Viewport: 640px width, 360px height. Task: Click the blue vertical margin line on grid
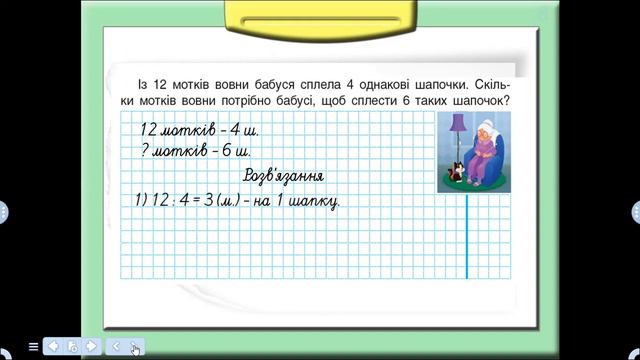(467, 237)
